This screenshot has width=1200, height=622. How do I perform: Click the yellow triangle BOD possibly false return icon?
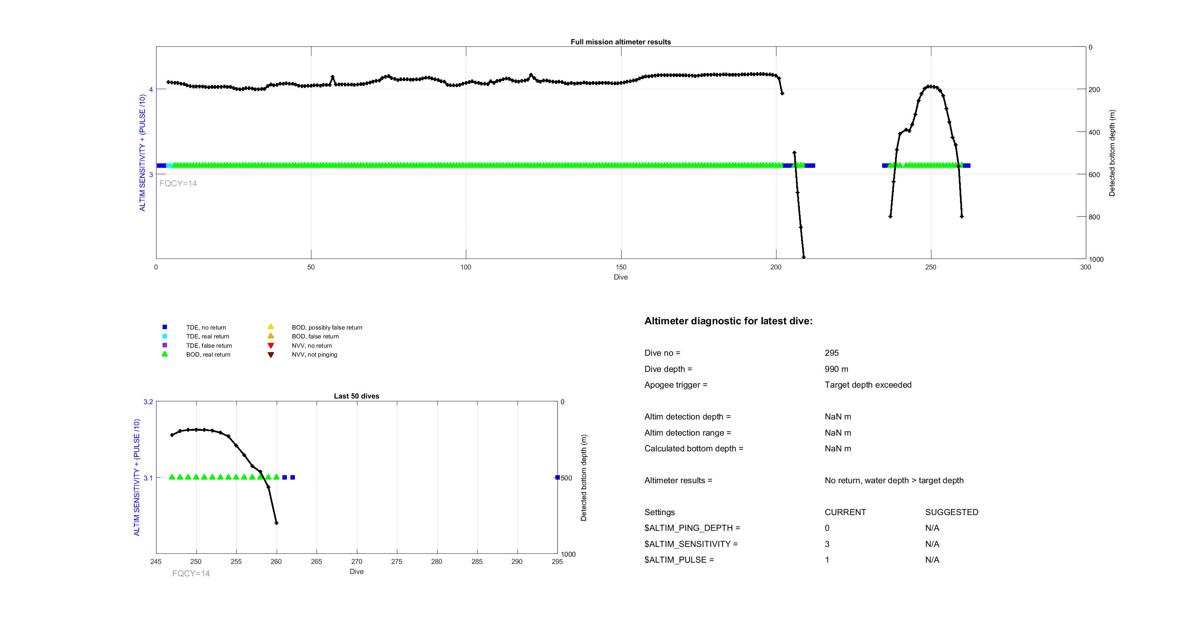(270, 327)
